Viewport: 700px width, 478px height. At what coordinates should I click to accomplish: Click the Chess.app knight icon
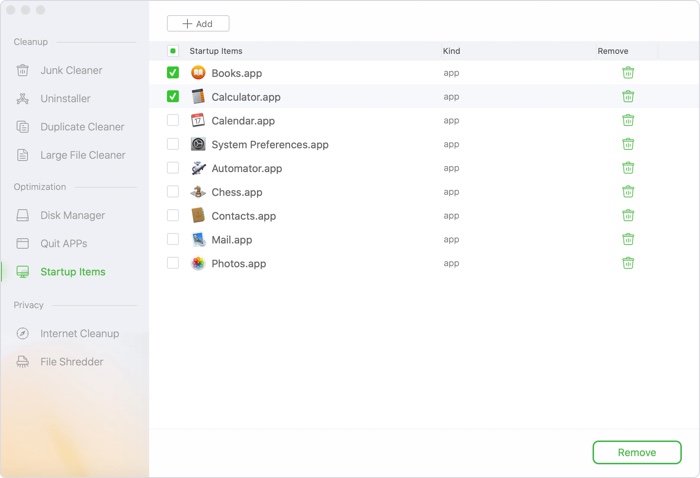(x=198, y=192)
